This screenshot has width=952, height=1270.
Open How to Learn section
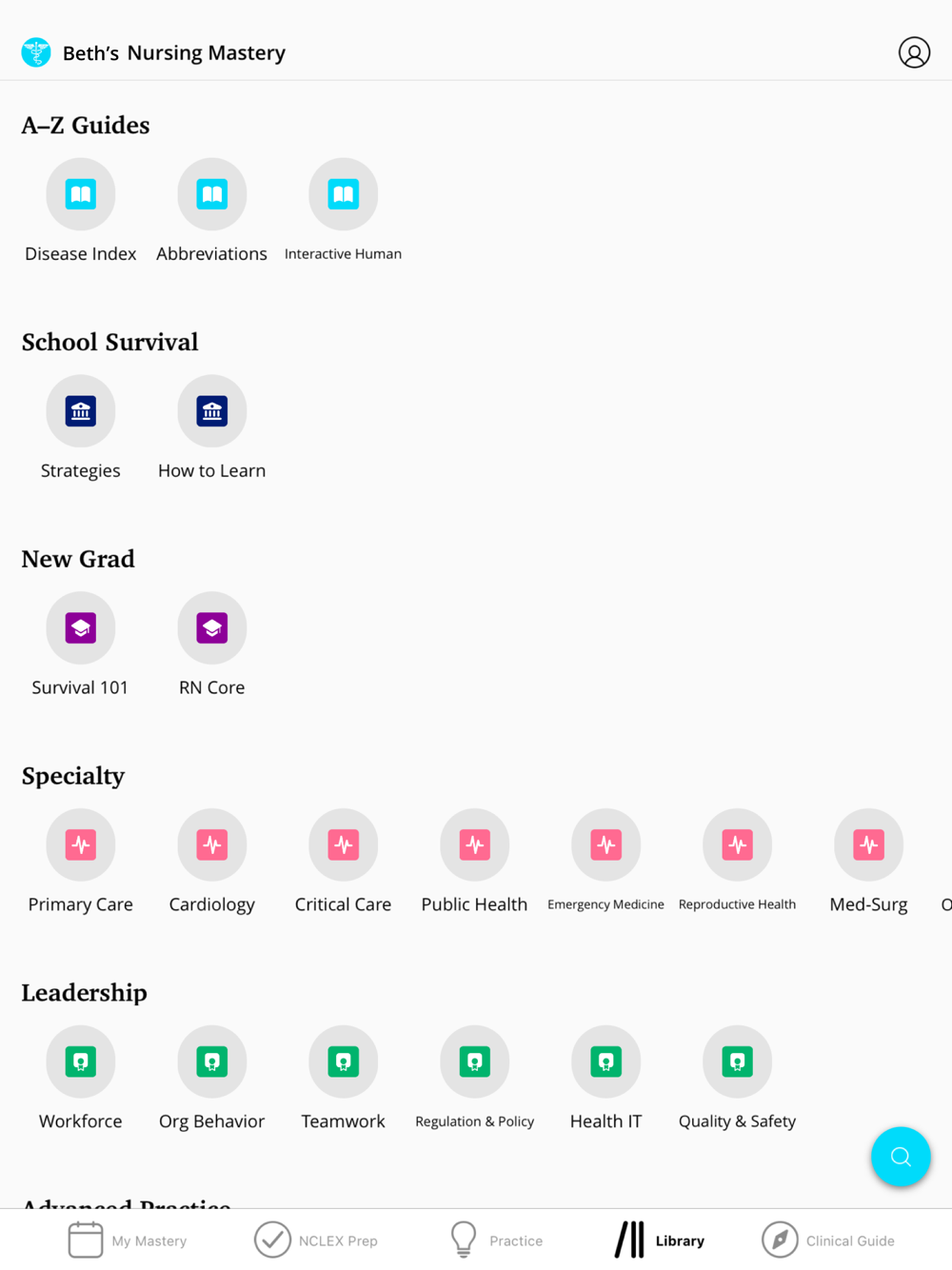point(212,411)
